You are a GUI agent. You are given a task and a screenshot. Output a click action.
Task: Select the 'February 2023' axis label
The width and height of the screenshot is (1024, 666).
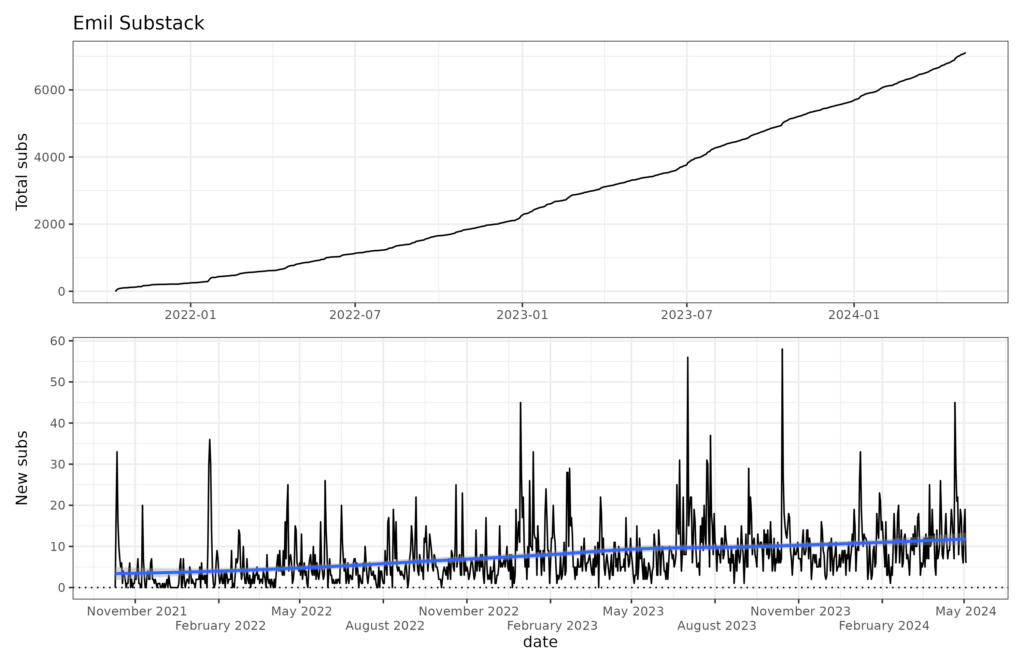point(552,626)
